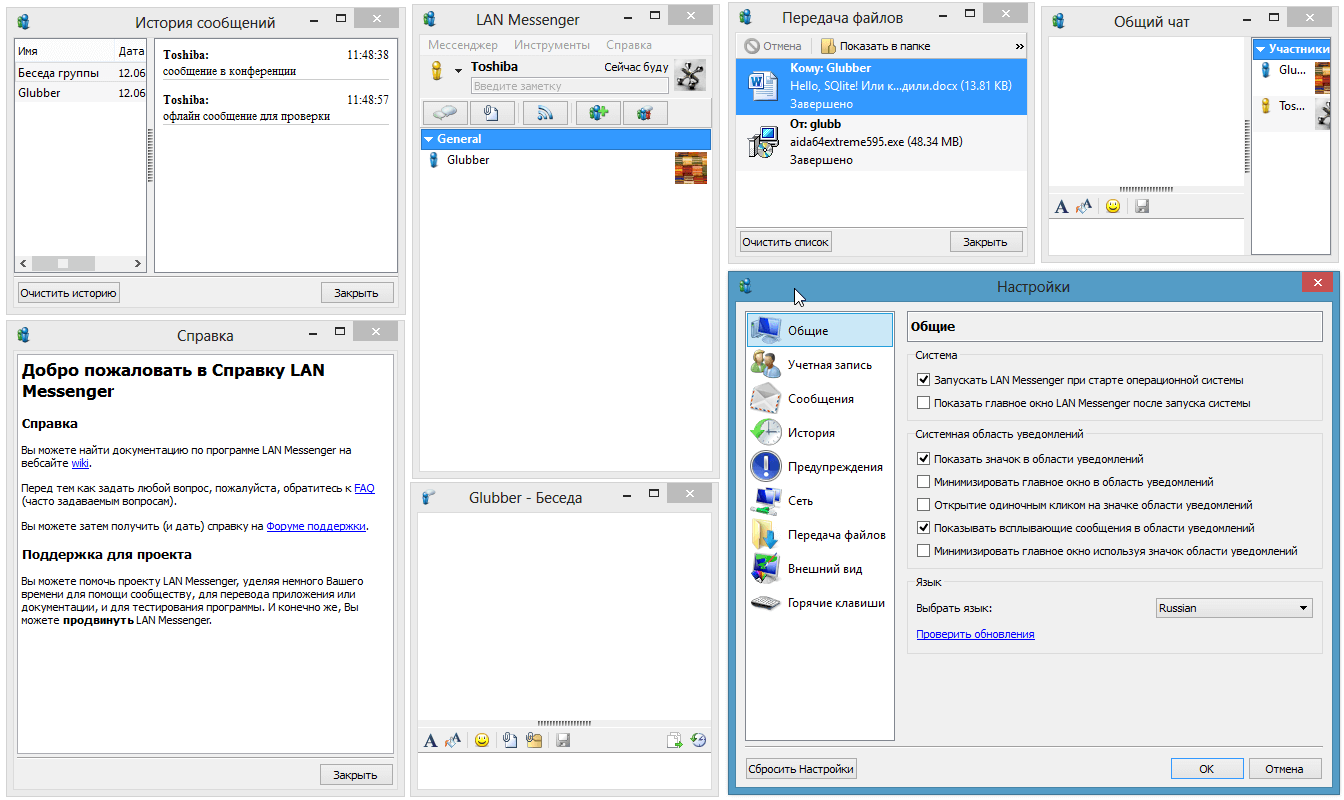Enable Минимизировать главное окно в область уведомлений
The height and width of the screenshot is (800, 1344).
tap(923, 482)
